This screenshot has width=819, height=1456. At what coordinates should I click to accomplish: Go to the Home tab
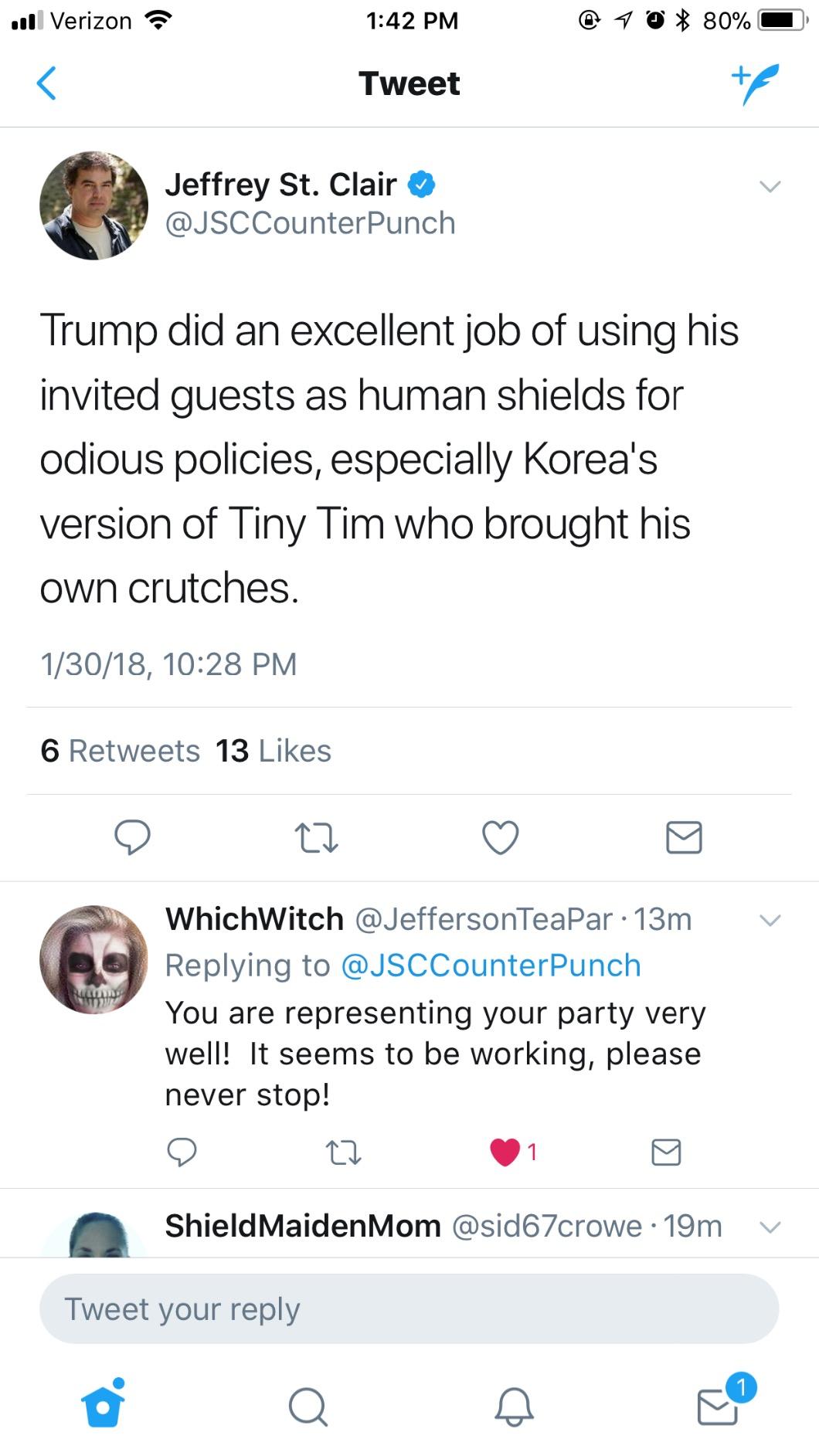104,1406
